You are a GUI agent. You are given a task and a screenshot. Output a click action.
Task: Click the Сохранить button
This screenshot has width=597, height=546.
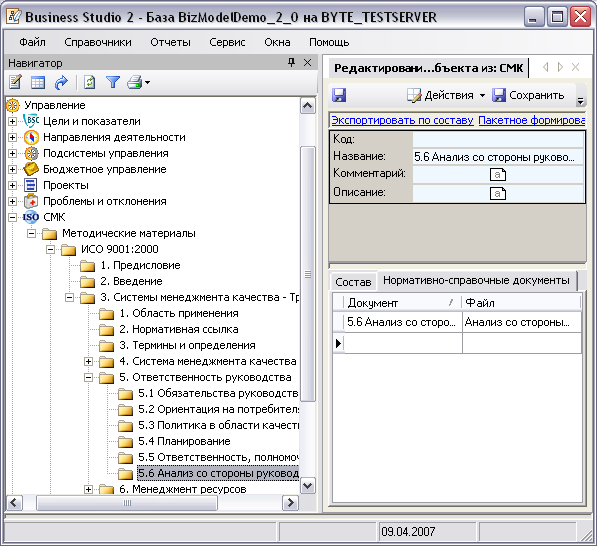click(528, 95)
